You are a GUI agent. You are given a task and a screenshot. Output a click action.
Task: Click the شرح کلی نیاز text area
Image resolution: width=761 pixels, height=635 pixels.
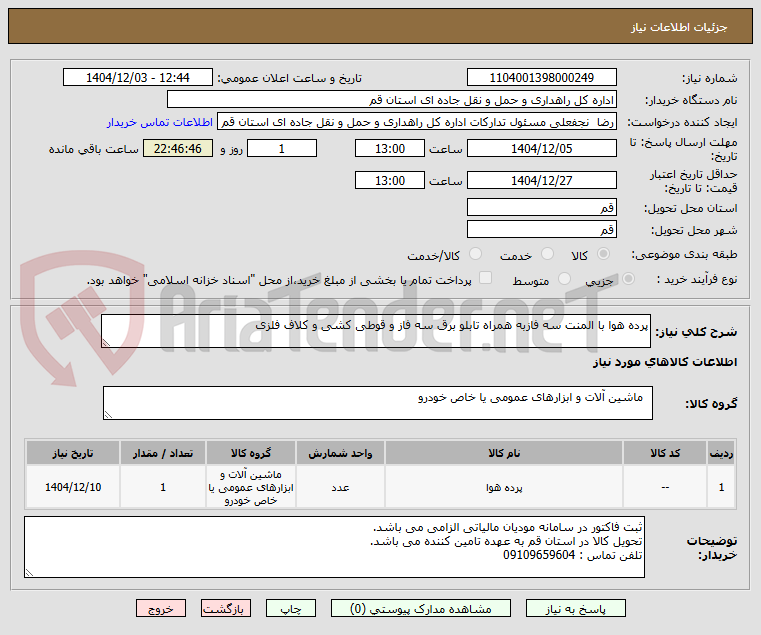[376, 331]
